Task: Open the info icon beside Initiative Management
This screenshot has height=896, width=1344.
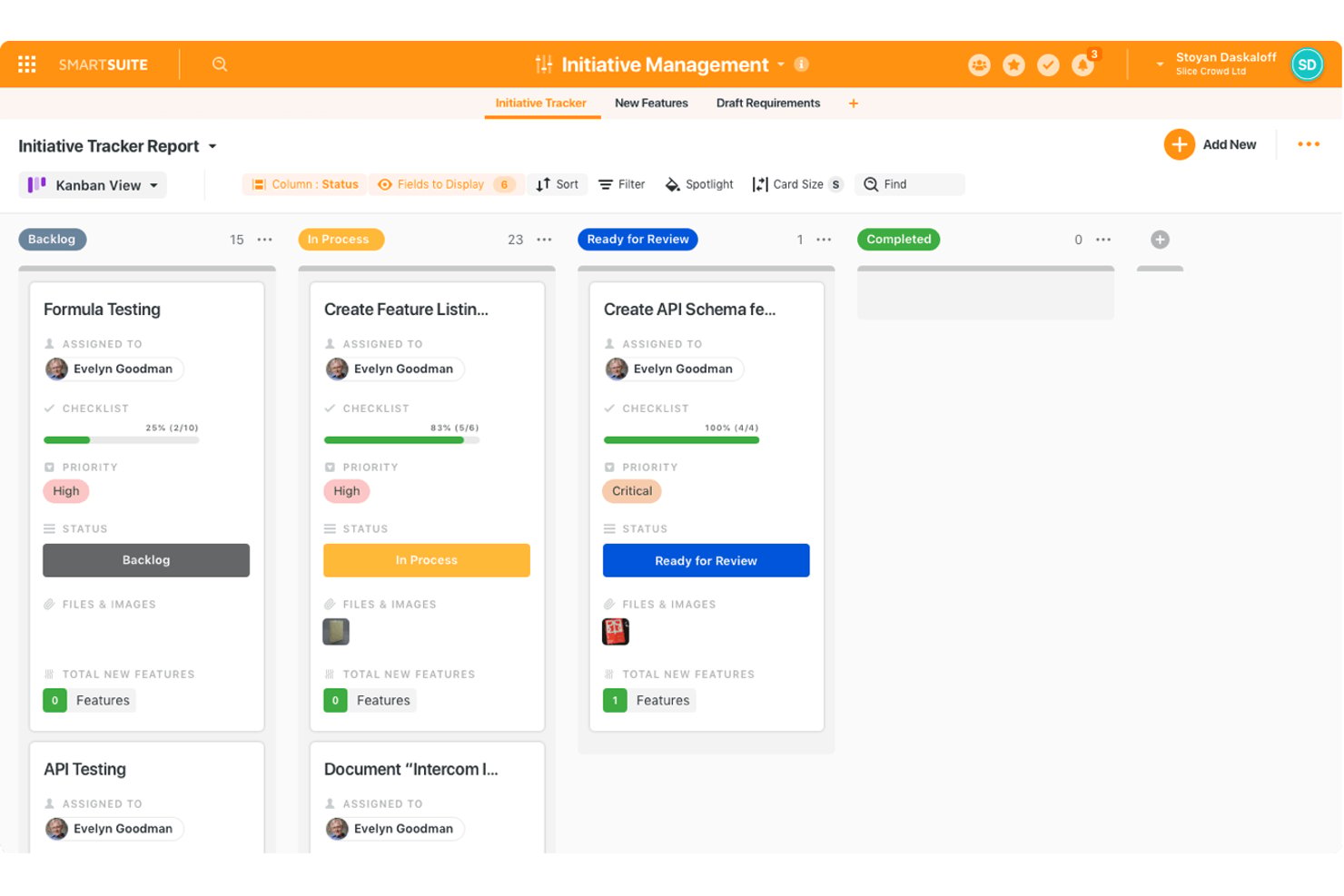Action: tap(801, 64)
